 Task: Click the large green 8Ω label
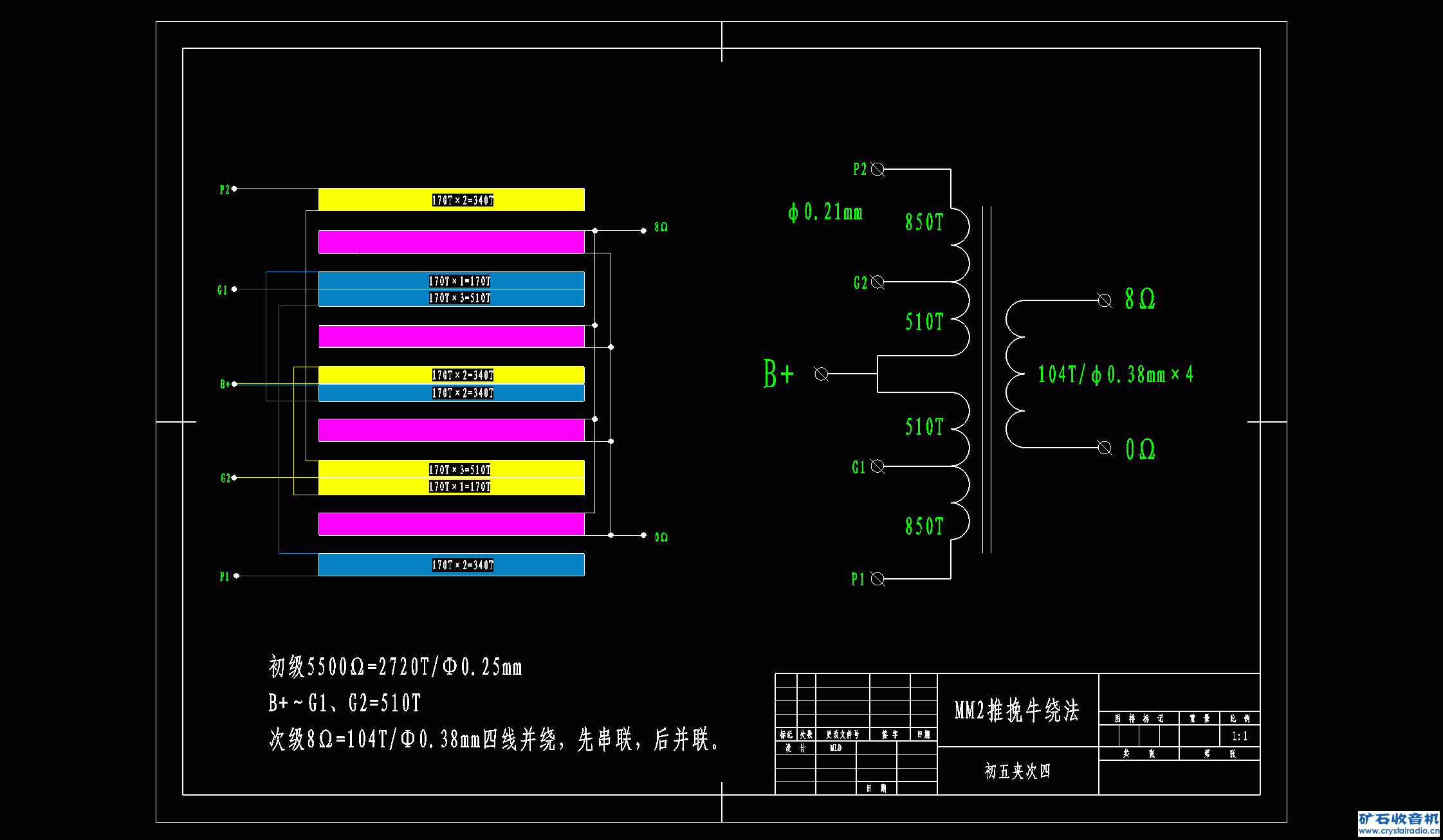tap(1140, 298)
